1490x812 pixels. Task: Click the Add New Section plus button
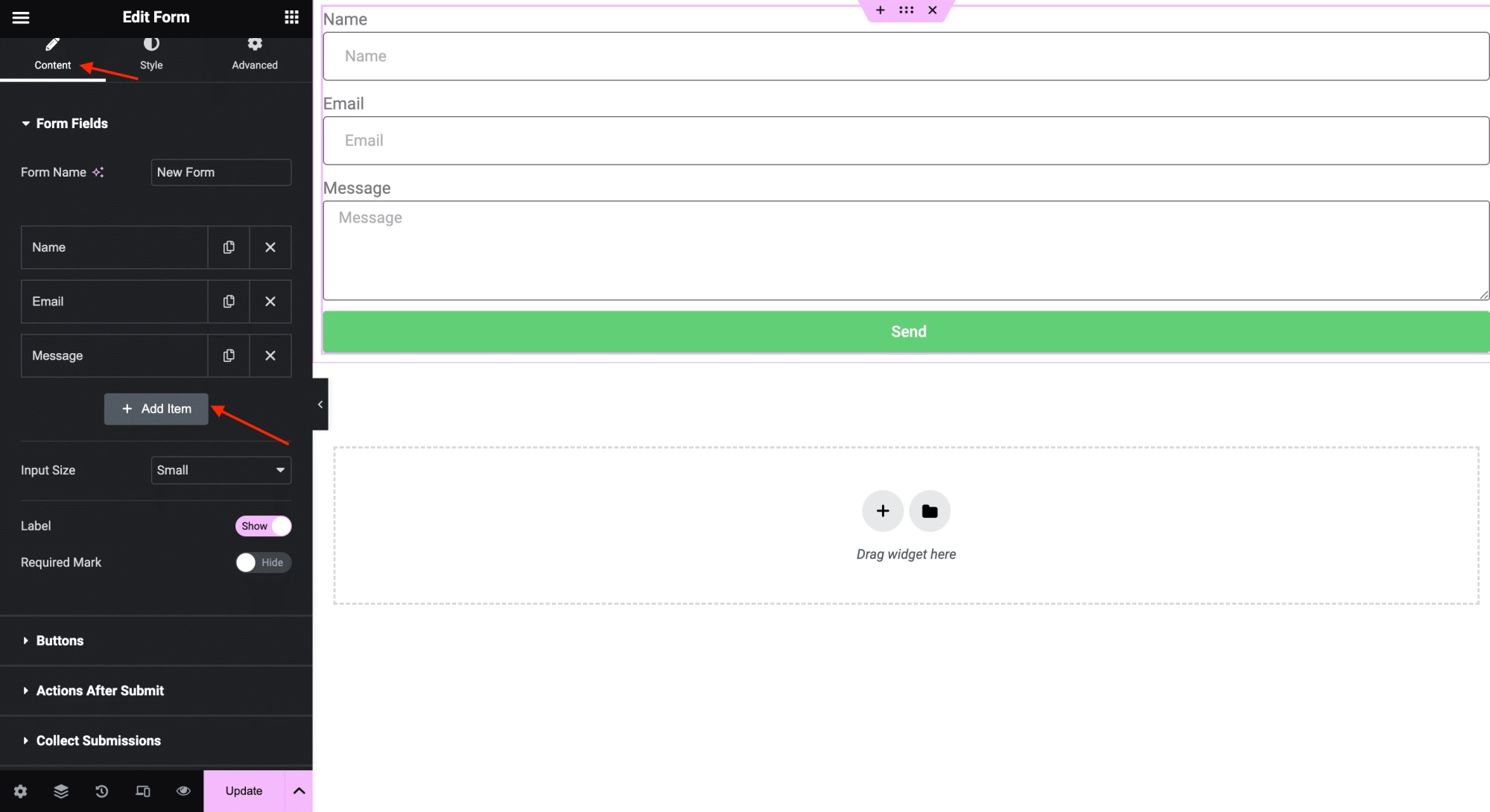point(883,511)
